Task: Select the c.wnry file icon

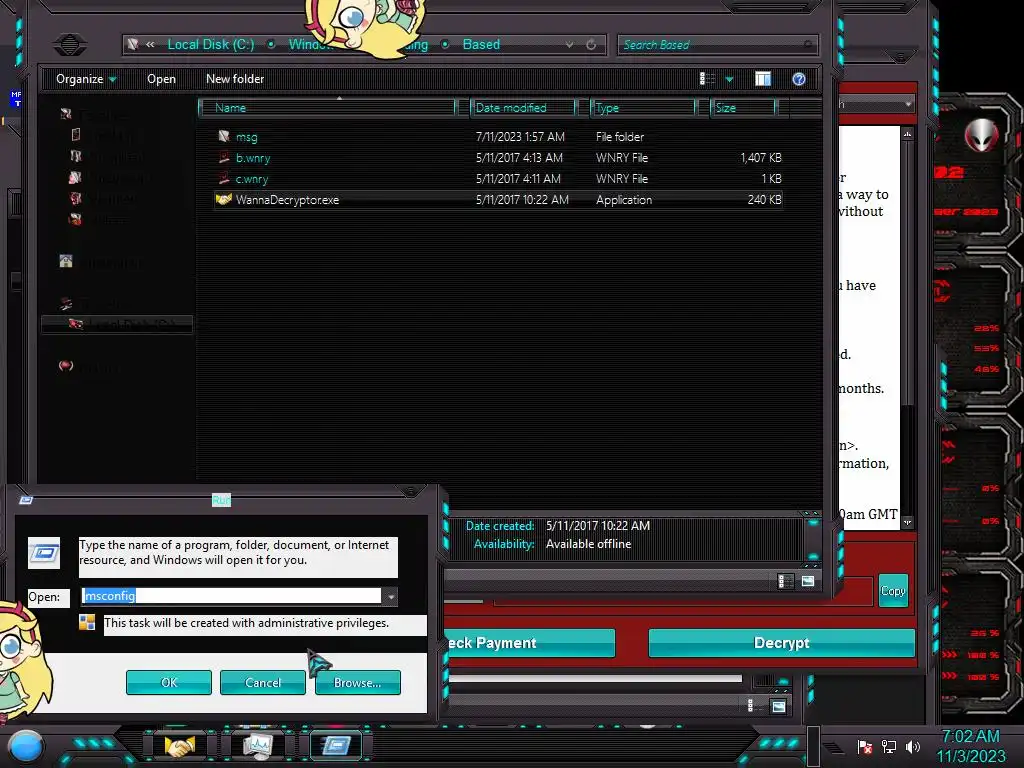Action: tap(224, 178)
